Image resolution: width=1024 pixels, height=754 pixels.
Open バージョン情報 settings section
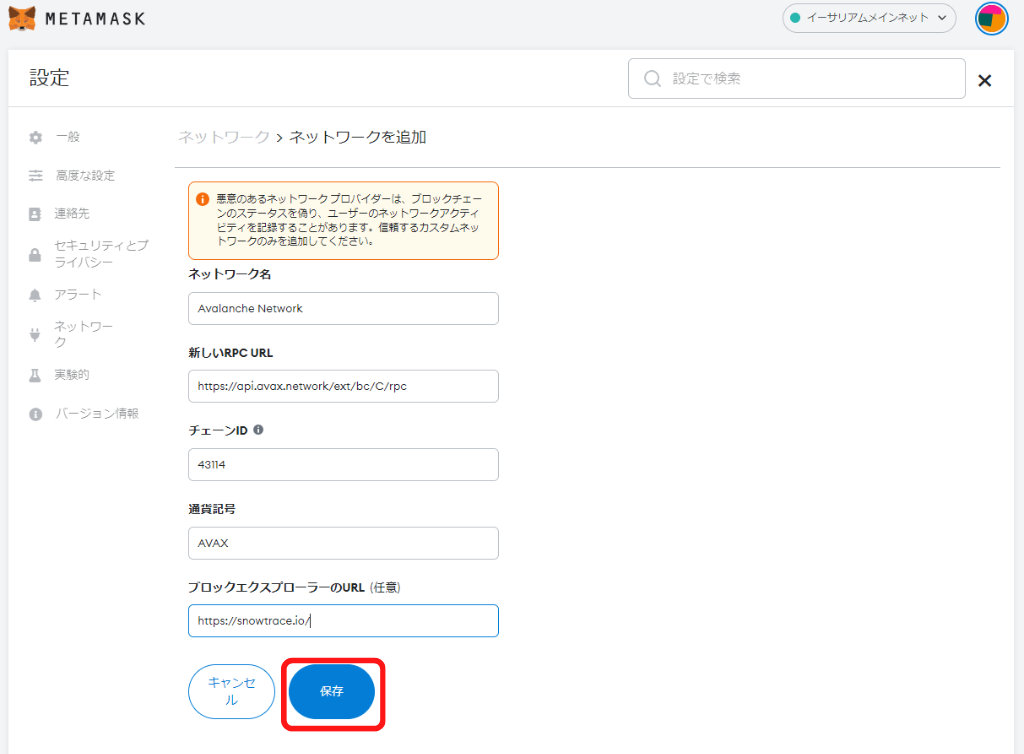point(97,414)
